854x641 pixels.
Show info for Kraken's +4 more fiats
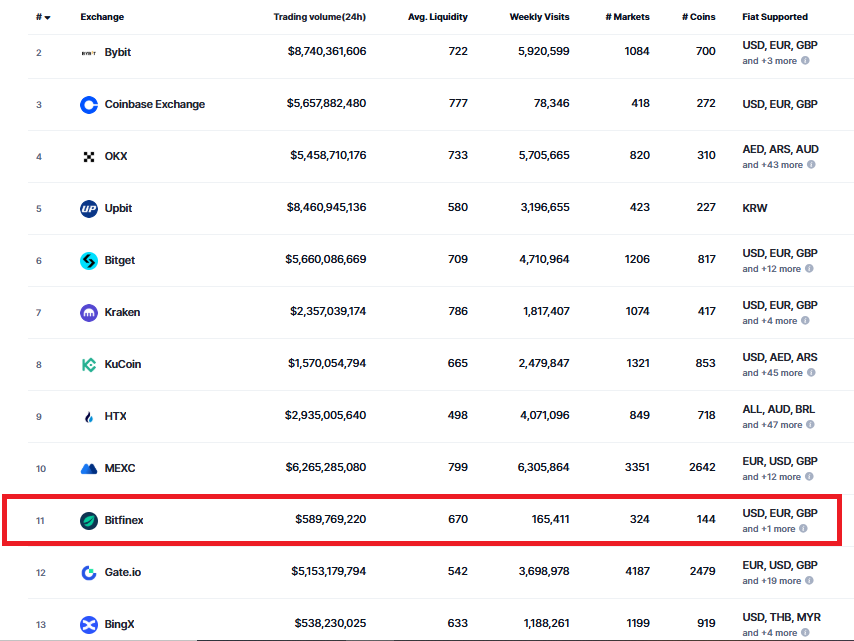click(805, 321)
